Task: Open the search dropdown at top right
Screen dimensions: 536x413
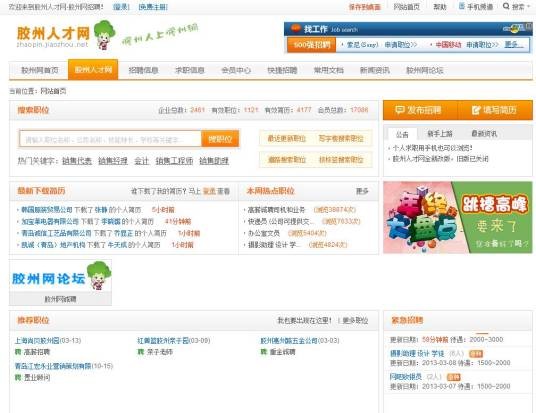Action: (x=517, y=6)
